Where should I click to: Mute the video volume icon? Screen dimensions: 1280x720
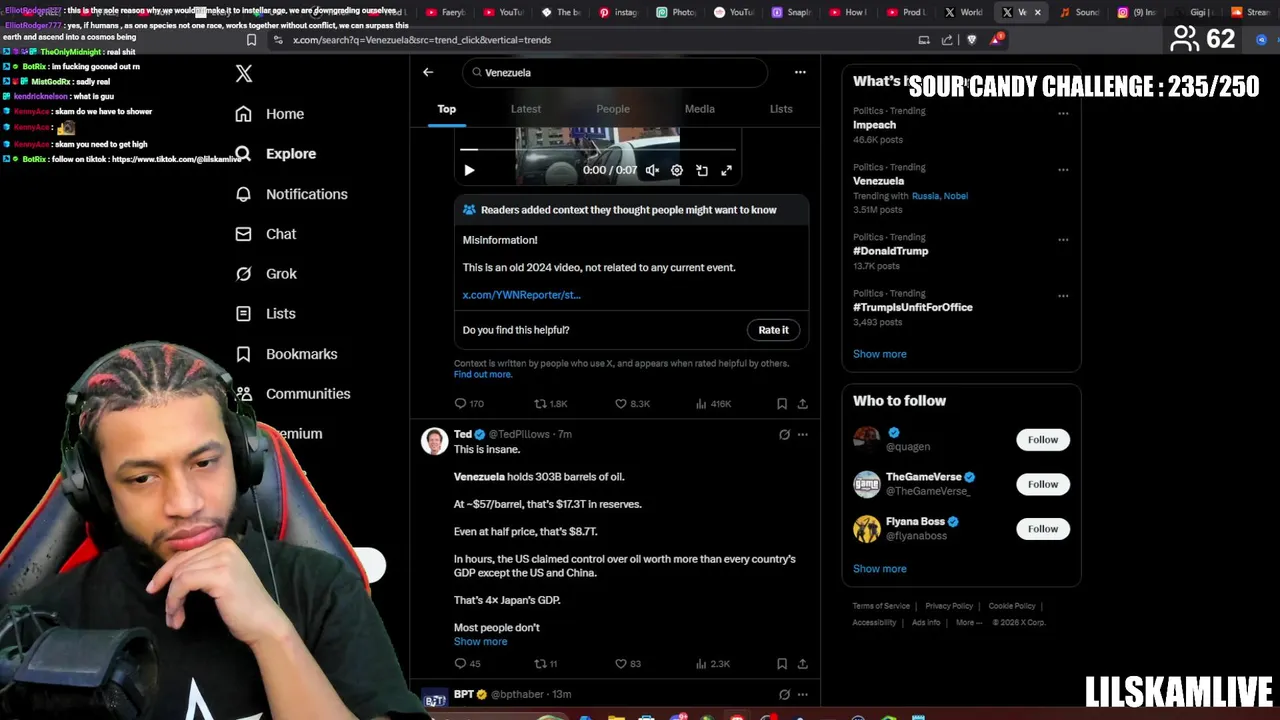point(652,170)
